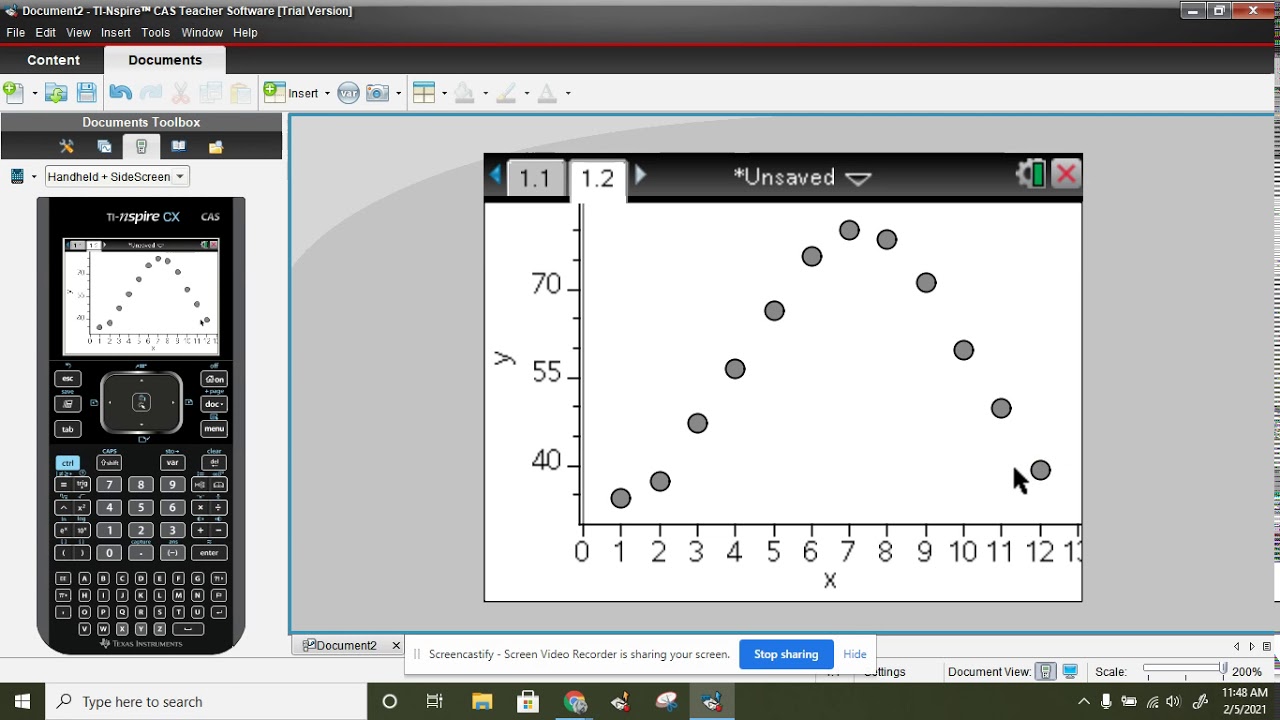Expand the Handheld + SideScreen dropdown
Viewport: 1280px width, 720px height.
tap(180, 177)
